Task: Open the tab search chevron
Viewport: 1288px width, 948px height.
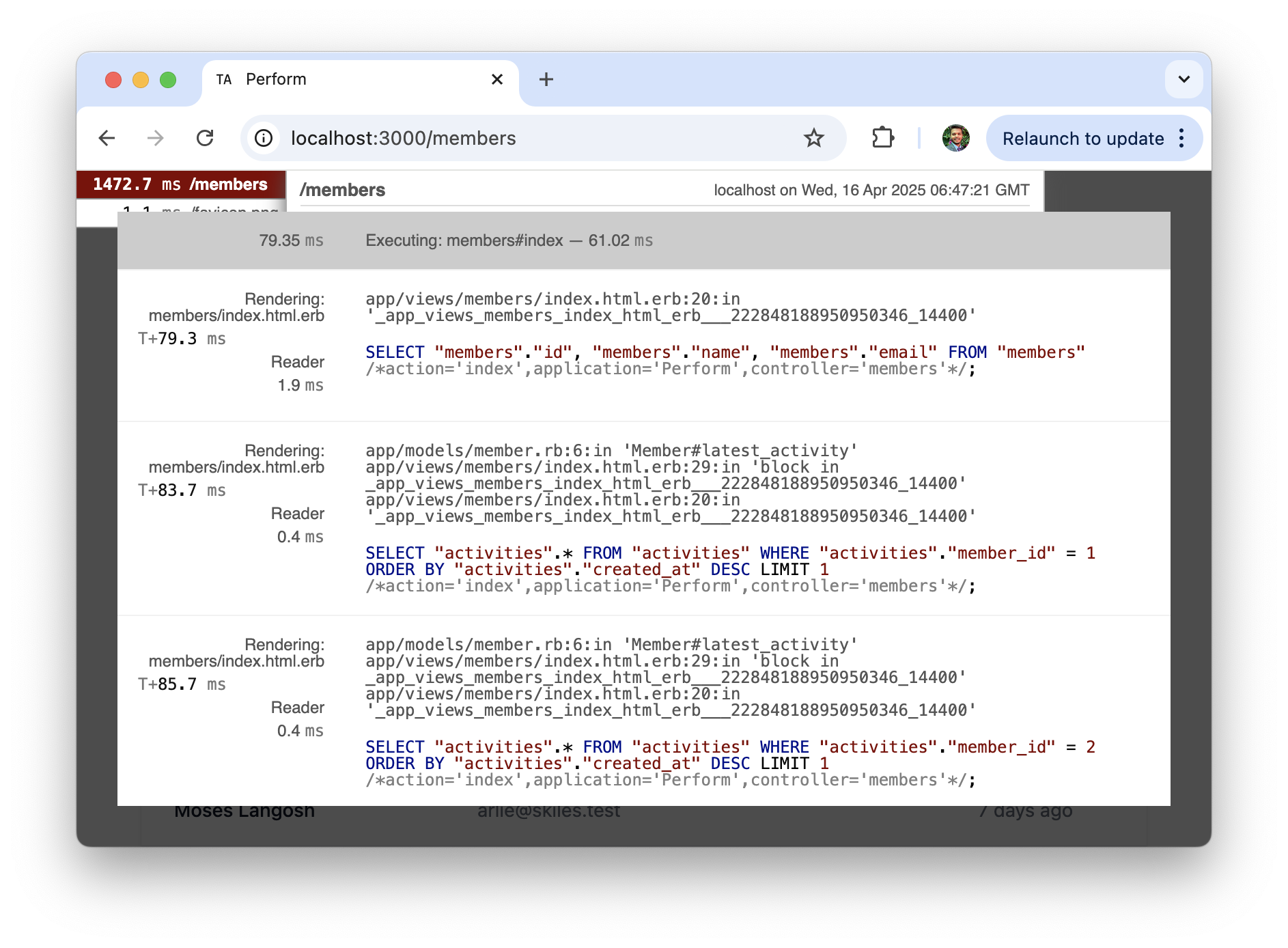Action: coord(1184,79)
